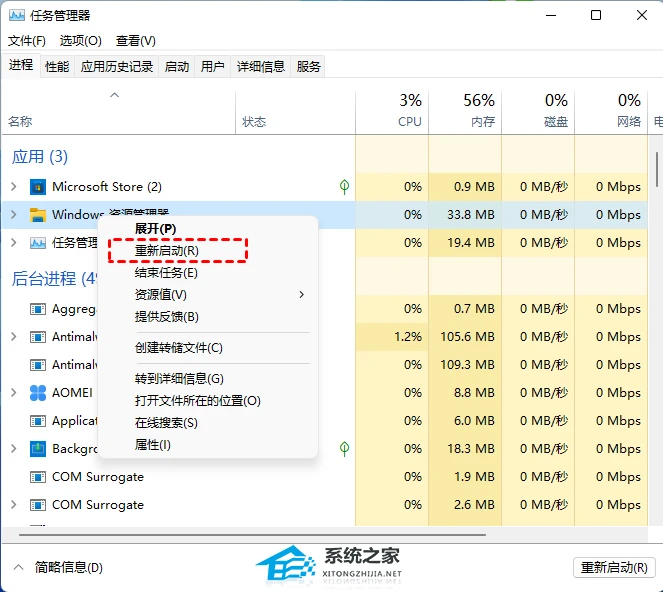Click the Background process icon

pyautogui.click(x=38, y=449)
